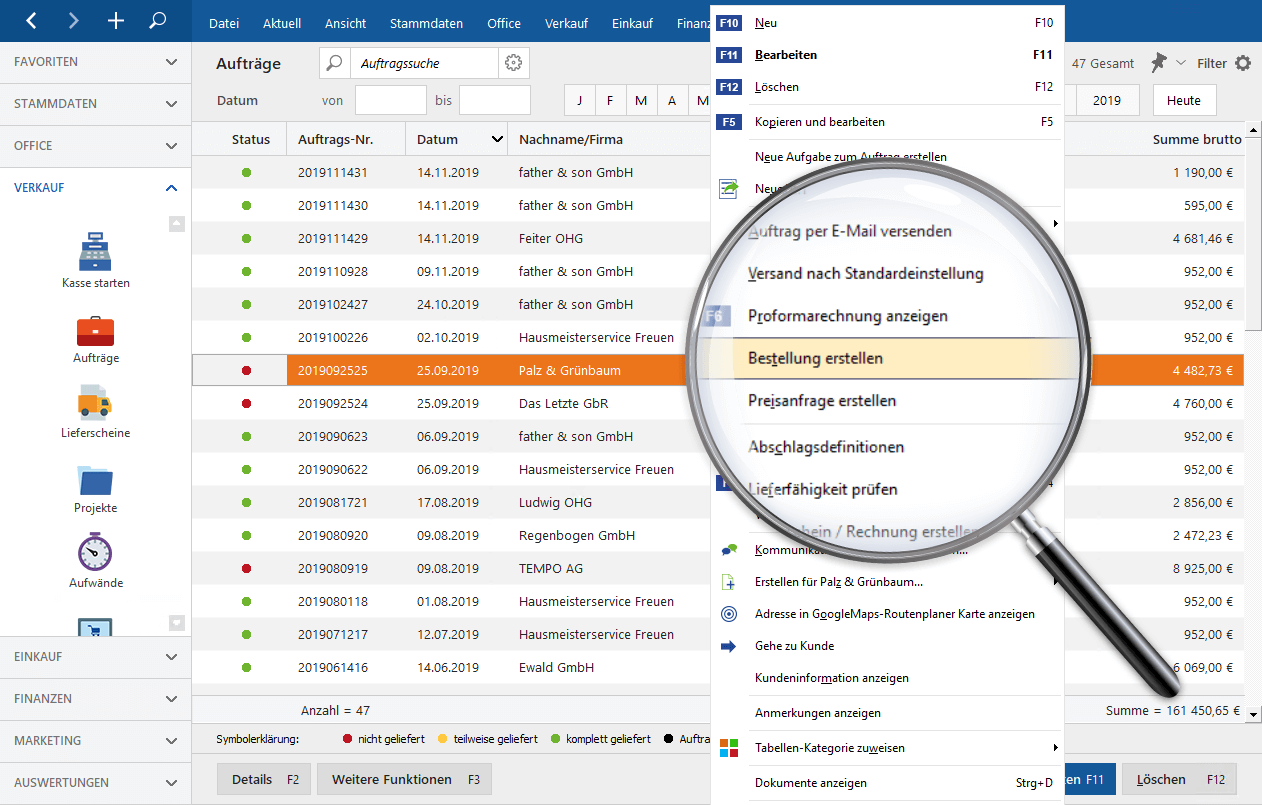Select order row 2019092524 Das Letzte GbR
Viewport: 1262px width, 805px height.
(450, 404)
